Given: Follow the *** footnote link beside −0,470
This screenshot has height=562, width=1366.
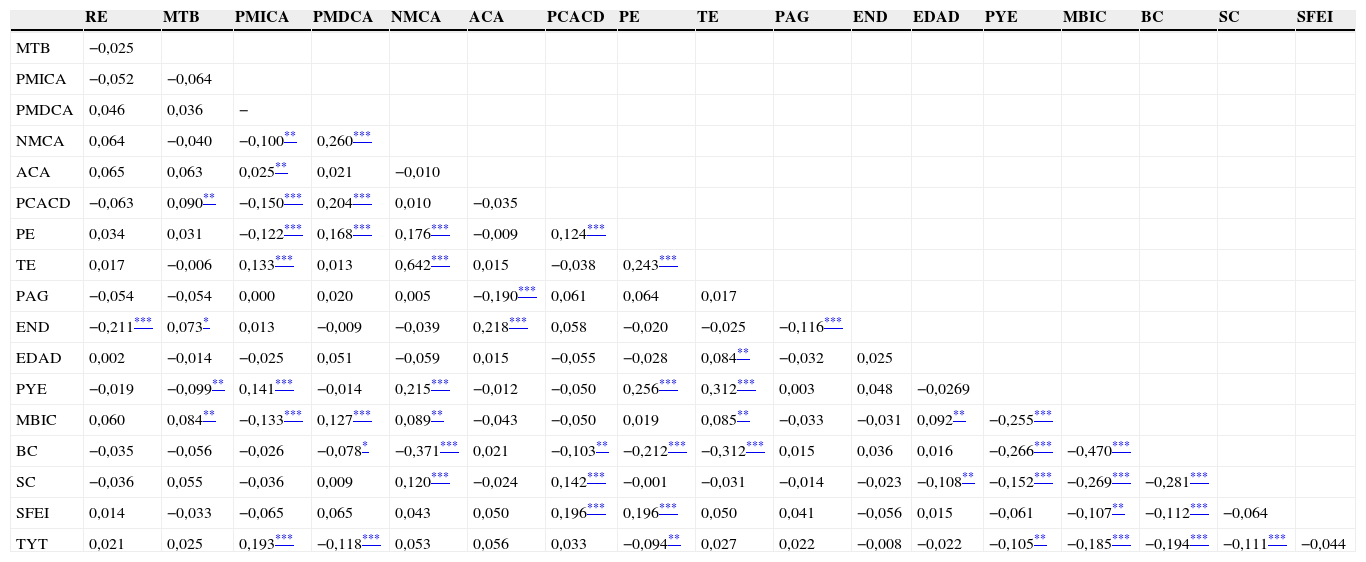Looking at the screenshot, I should click(x=1121, y=446).
